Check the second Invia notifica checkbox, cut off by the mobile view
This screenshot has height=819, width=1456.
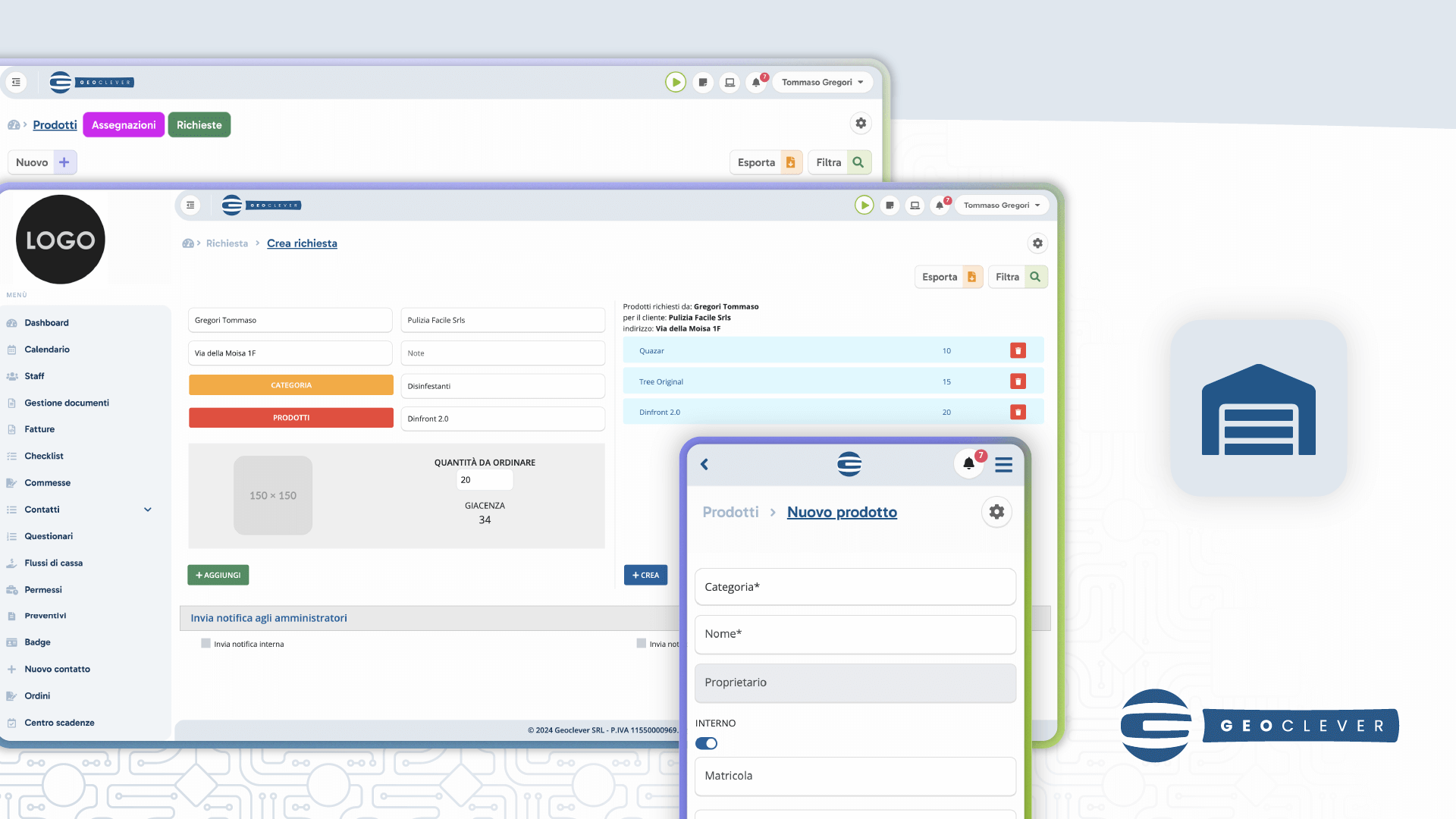(x=641, y=643)
